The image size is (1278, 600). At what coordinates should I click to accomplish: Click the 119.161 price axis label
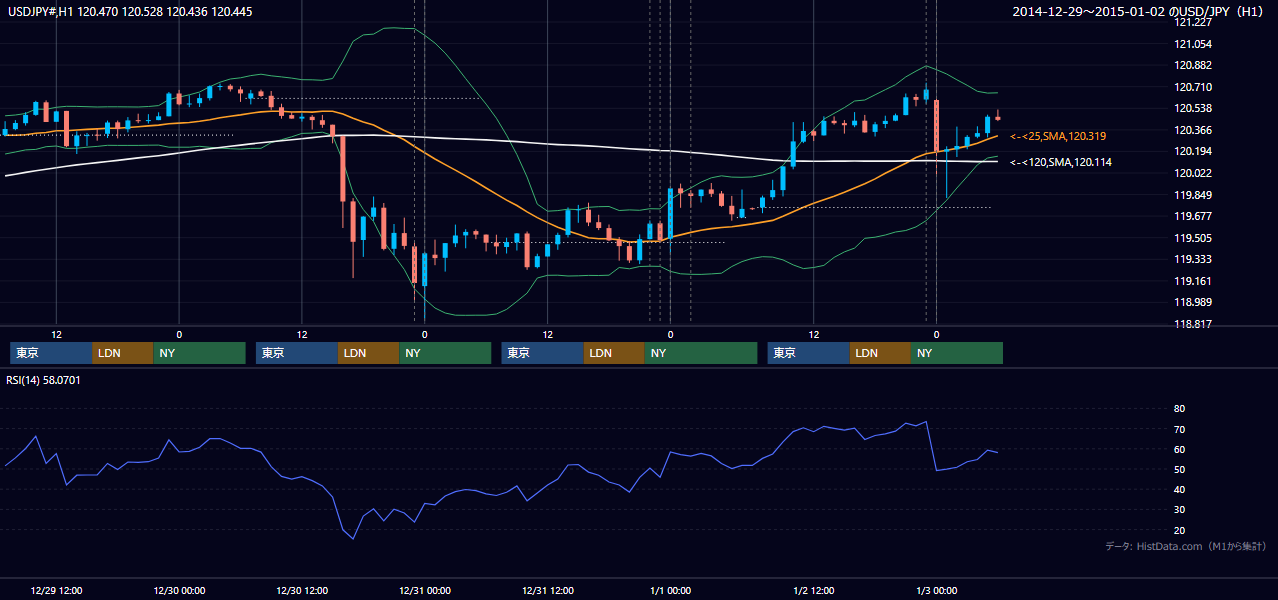tap(1192, 281)
